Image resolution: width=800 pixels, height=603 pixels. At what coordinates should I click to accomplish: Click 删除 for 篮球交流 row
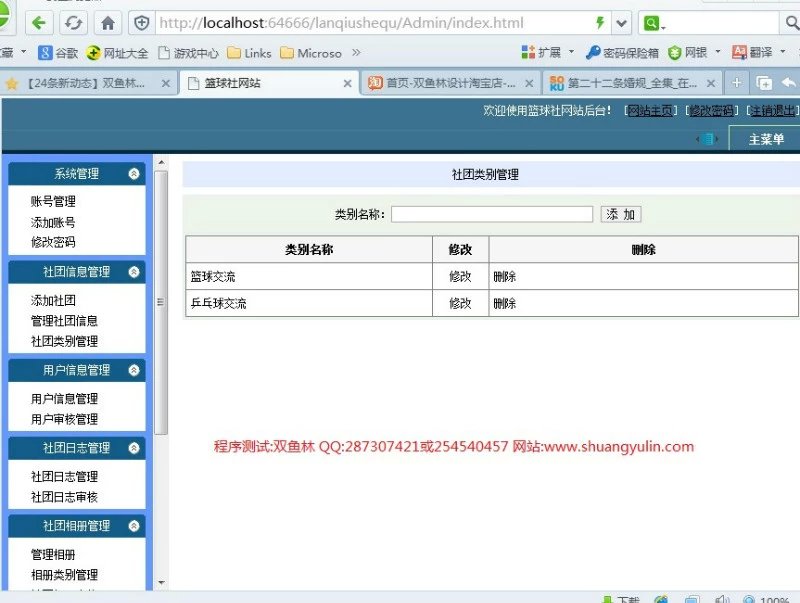point(505,277)
